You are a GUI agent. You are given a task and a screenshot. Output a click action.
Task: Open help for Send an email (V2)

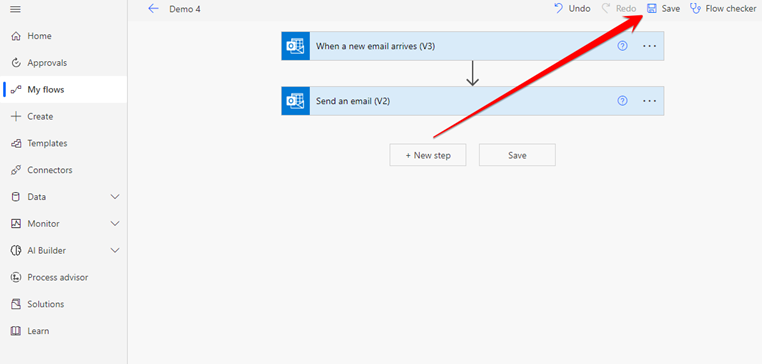click(x=622, y=101)
